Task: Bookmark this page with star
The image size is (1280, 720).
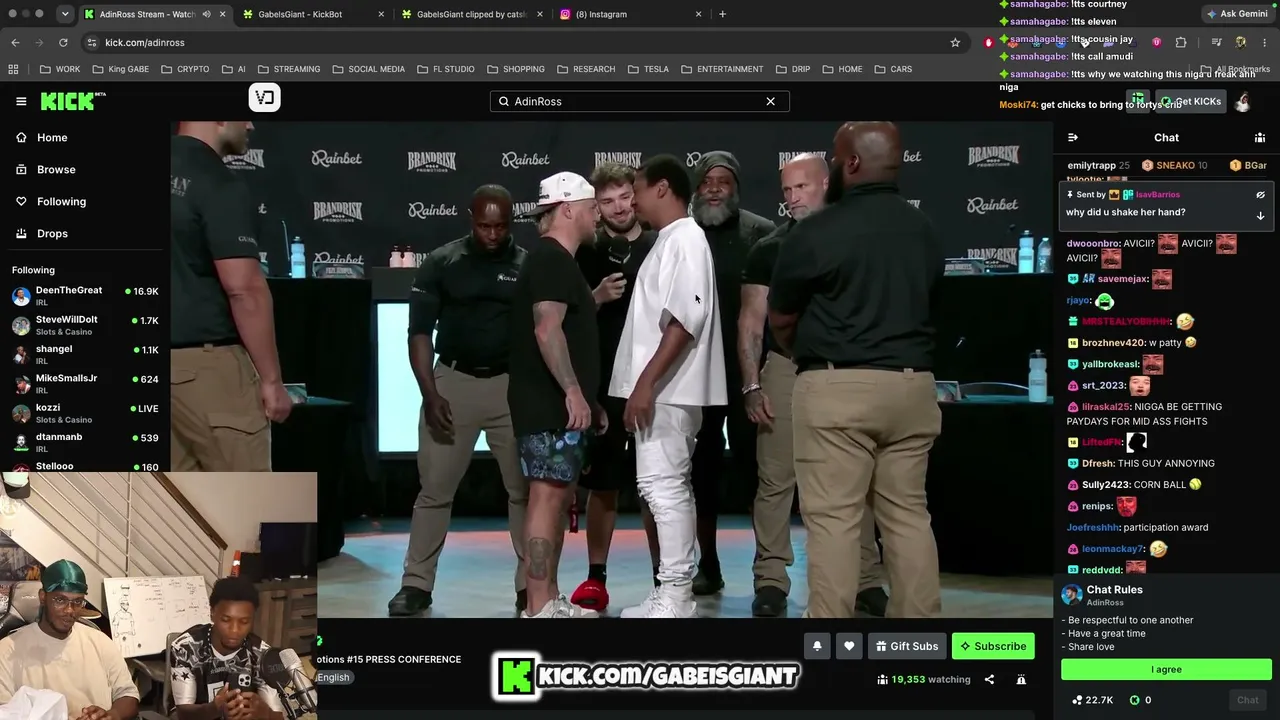Action: (x=955, y=42)
